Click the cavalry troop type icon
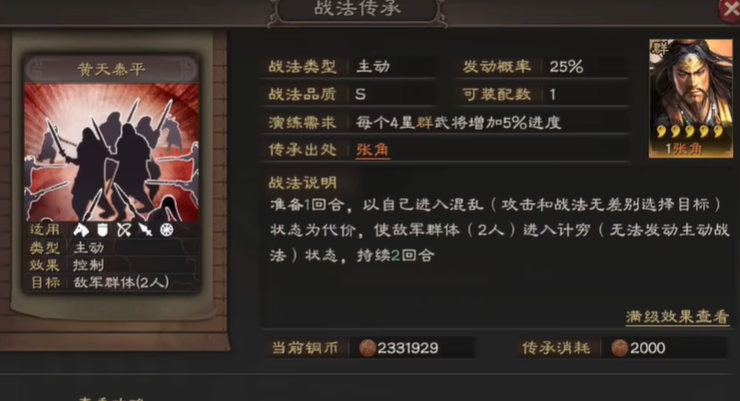This screenshot has height=401, width=740. click(81, 230)
